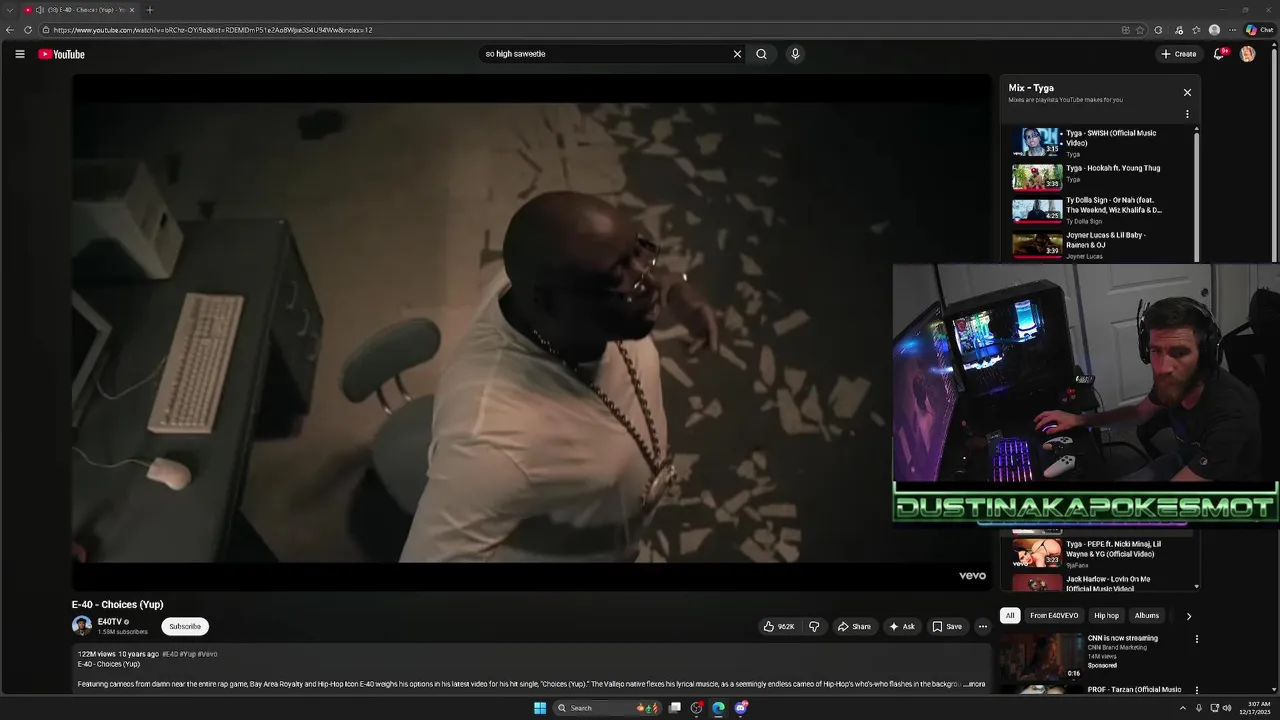Start voice search with microphone
1280x720 pixels.
pyautogui.click(x=795, y=54)
